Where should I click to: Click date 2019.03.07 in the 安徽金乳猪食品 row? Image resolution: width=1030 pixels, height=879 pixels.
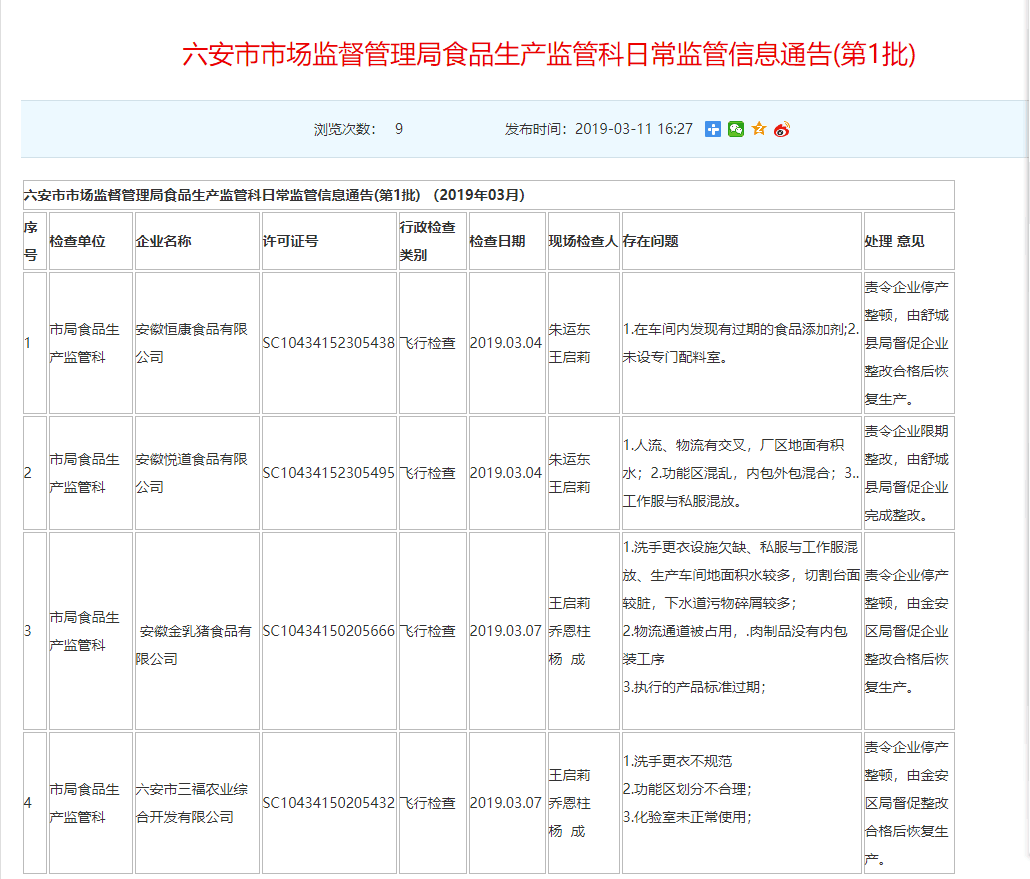(x=506, y=631)
